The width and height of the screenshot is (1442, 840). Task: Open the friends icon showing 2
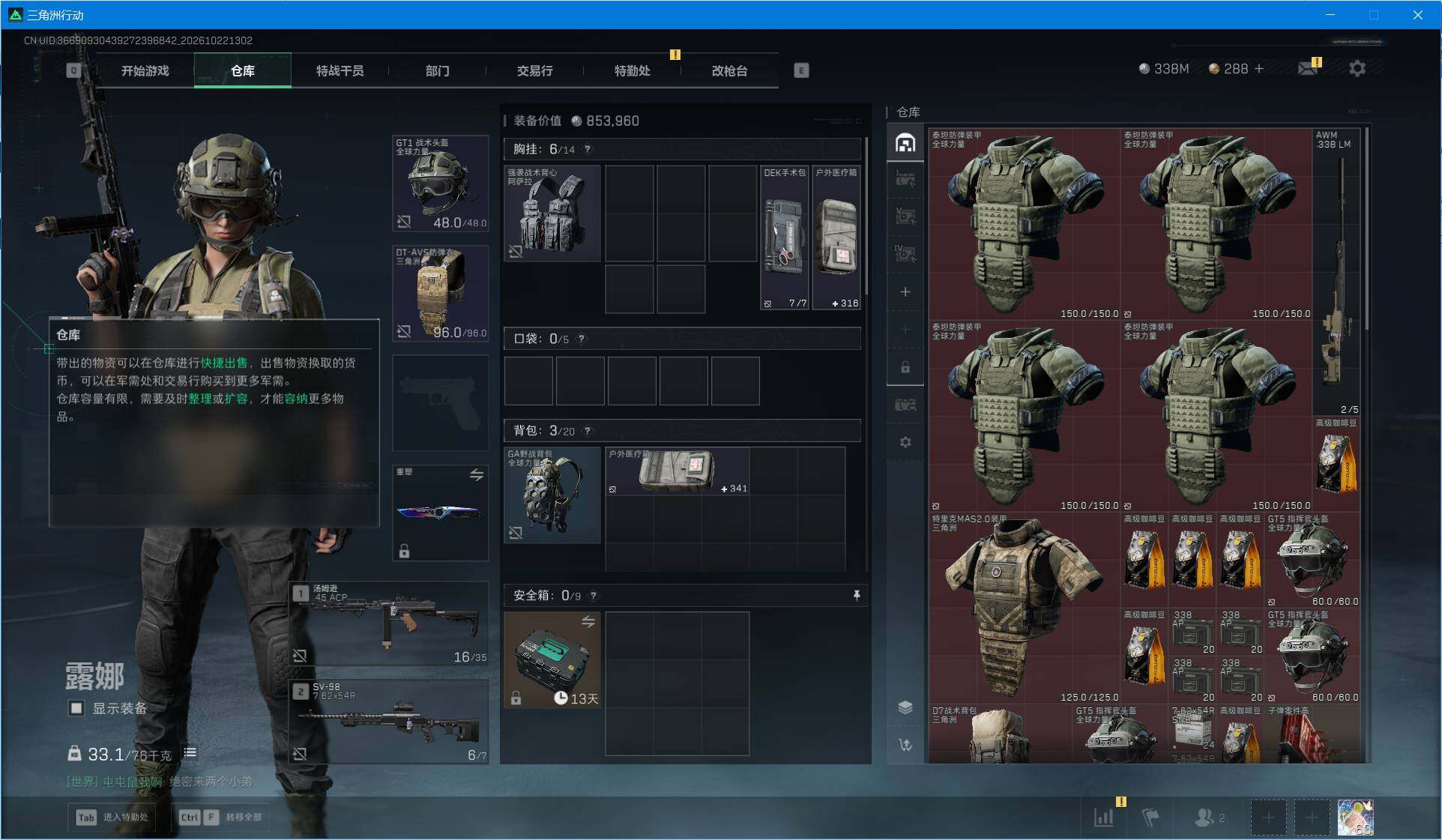tap(1209, 818)
